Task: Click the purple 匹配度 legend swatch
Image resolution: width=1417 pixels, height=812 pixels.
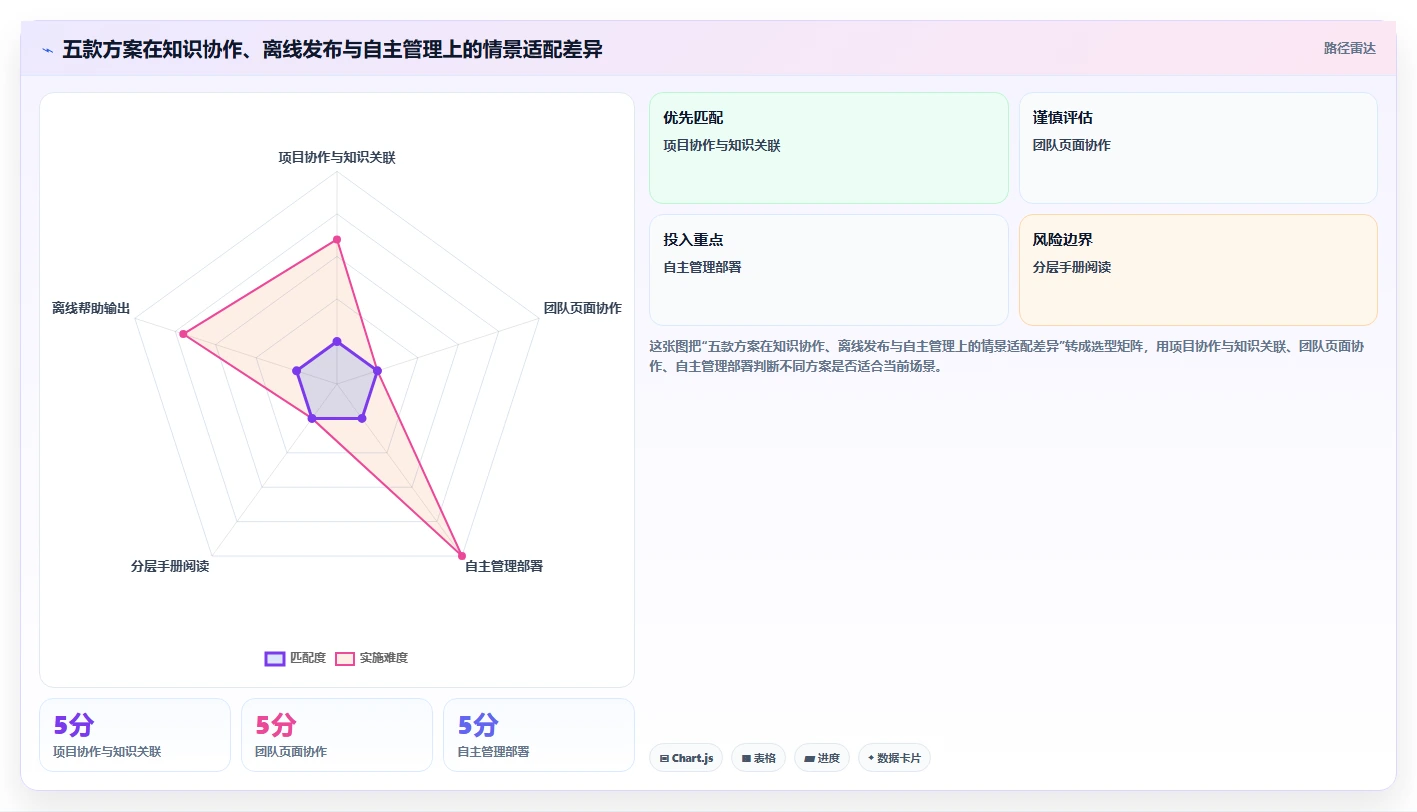Action: pos(275,658)
